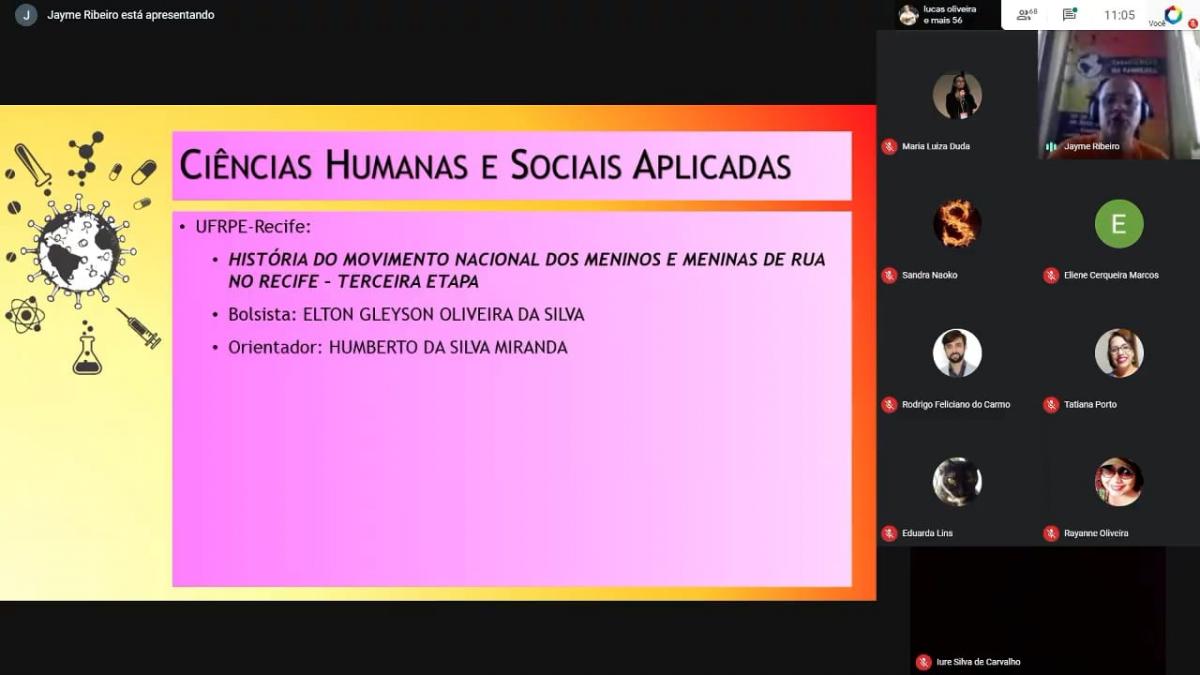Click the shared presentation slide area

click(x=440, y=350)
